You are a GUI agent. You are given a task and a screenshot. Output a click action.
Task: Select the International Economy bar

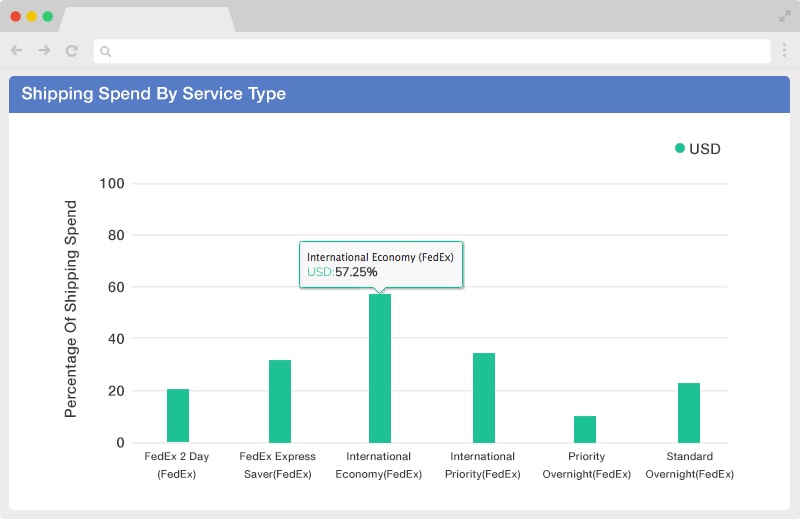(380, 368)
